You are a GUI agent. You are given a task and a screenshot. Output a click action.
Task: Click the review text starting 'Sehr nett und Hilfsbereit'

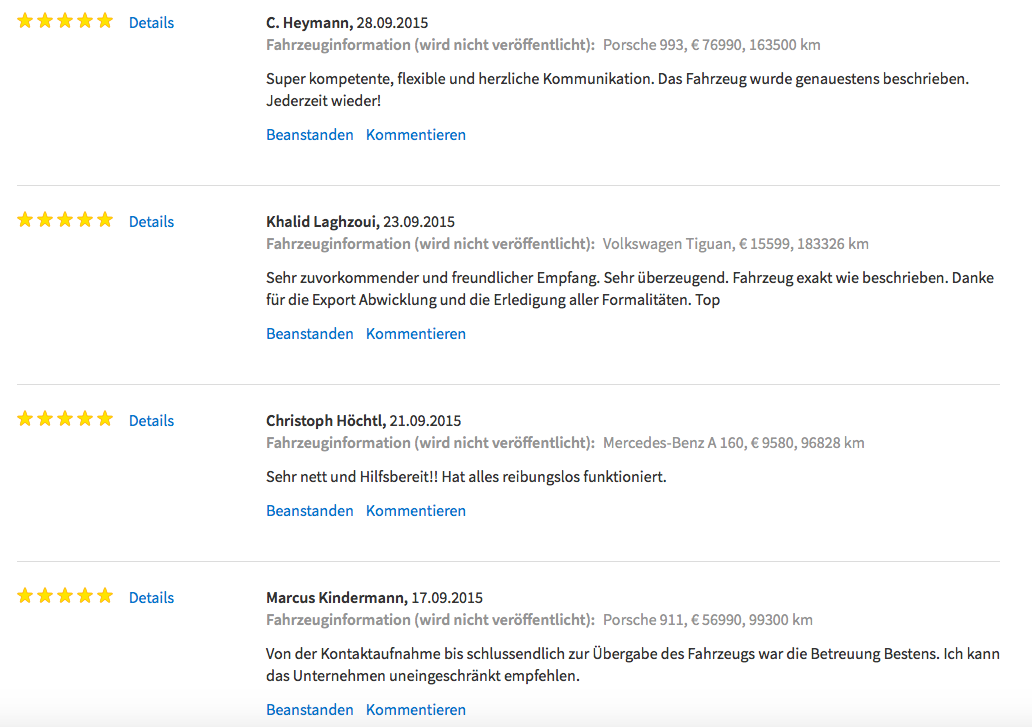click(x=466, y=476)
